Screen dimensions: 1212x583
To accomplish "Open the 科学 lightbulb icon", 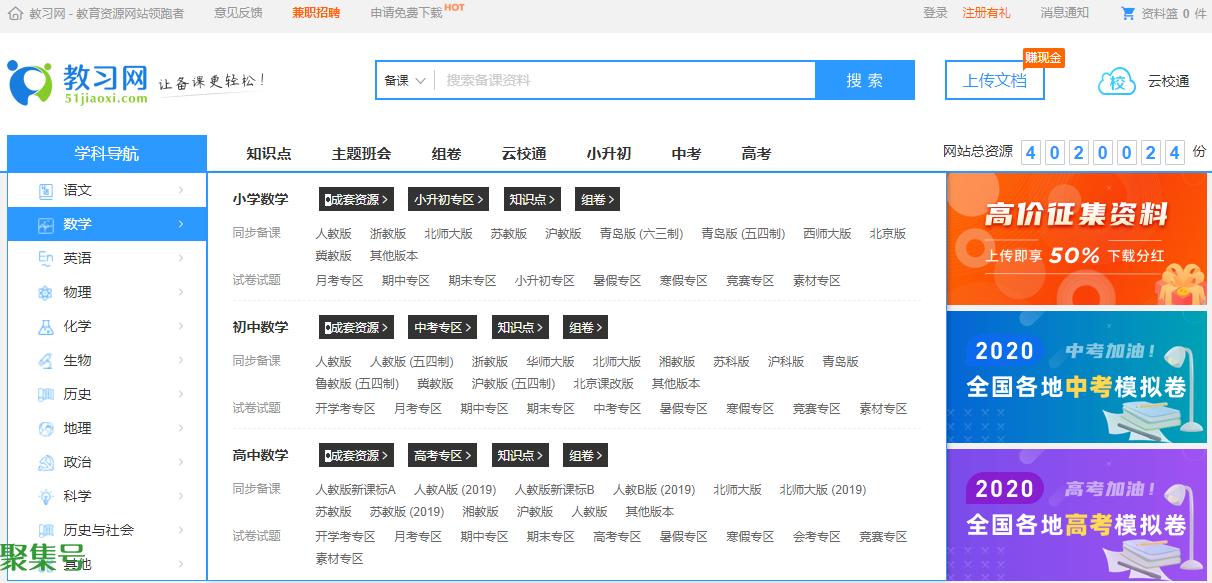I will pos(46,496).
